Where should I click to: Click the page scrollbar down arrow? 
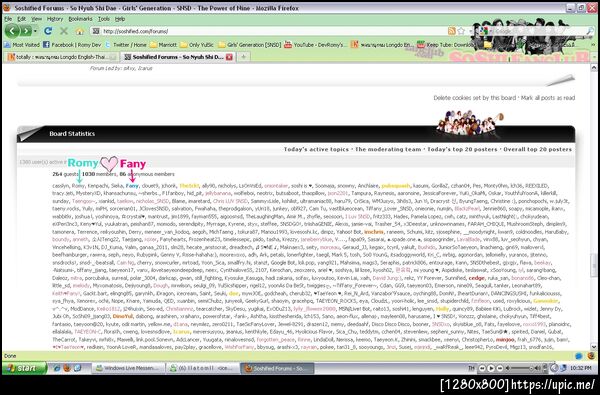click(x=594, y=347)
